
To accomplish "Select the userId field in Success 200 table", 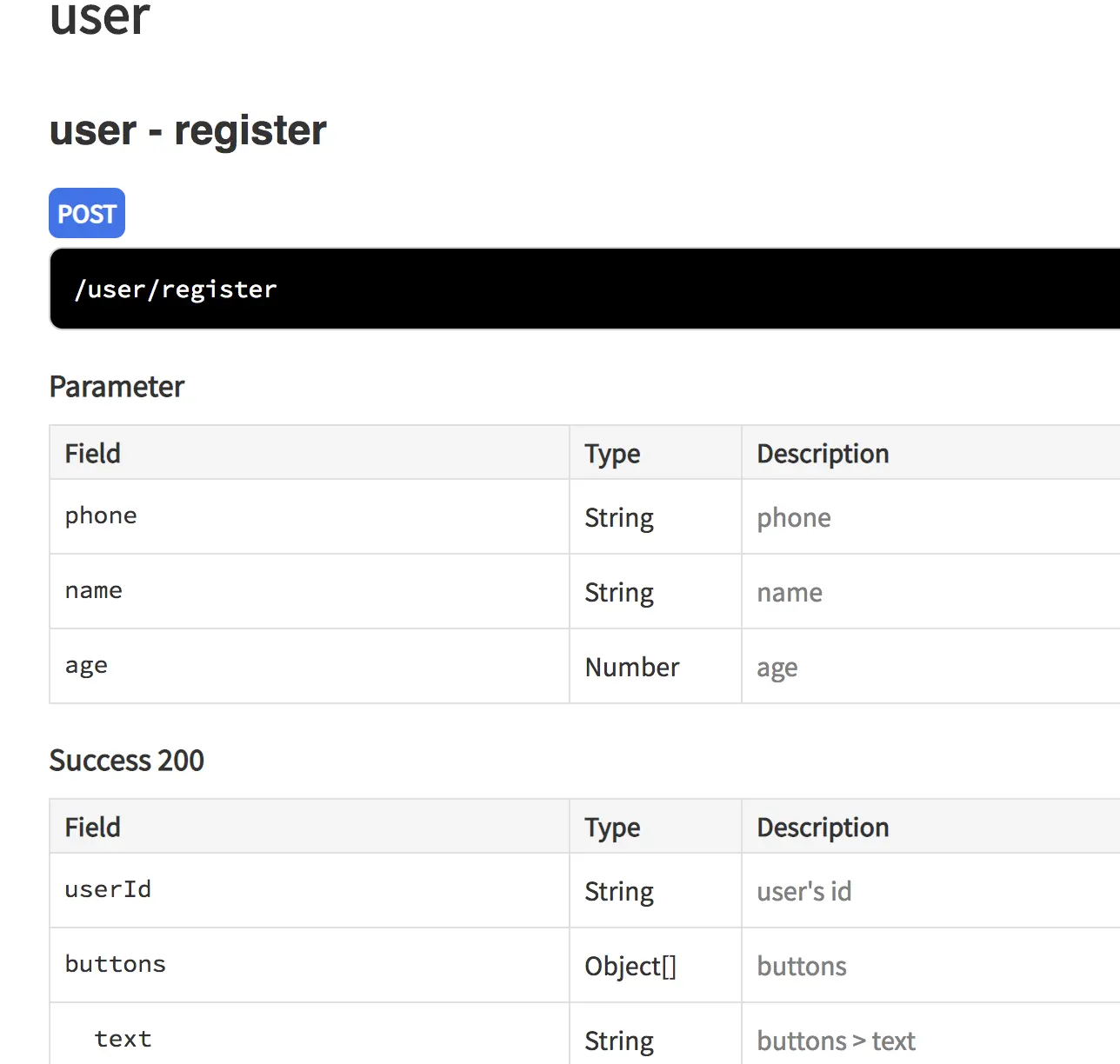I will coord(108,889).
